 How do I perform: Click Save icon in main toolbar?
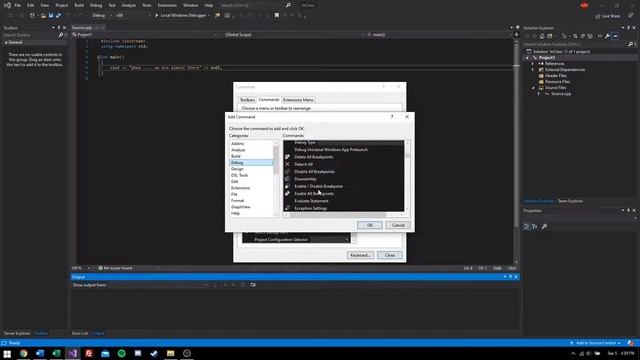(51, 16)
